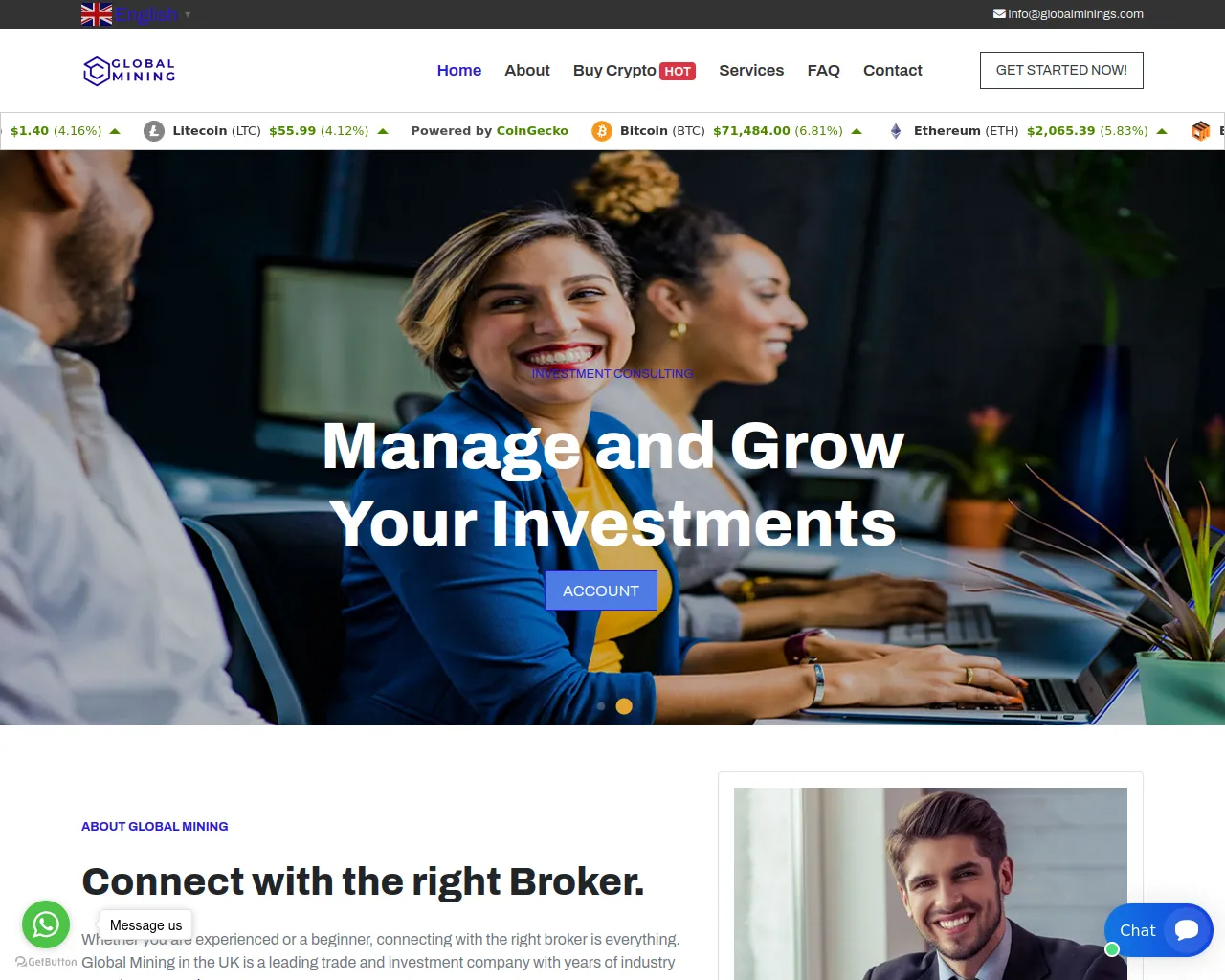
Task: Open the blue Chat bubble widget
Action: coord(1158,930)
